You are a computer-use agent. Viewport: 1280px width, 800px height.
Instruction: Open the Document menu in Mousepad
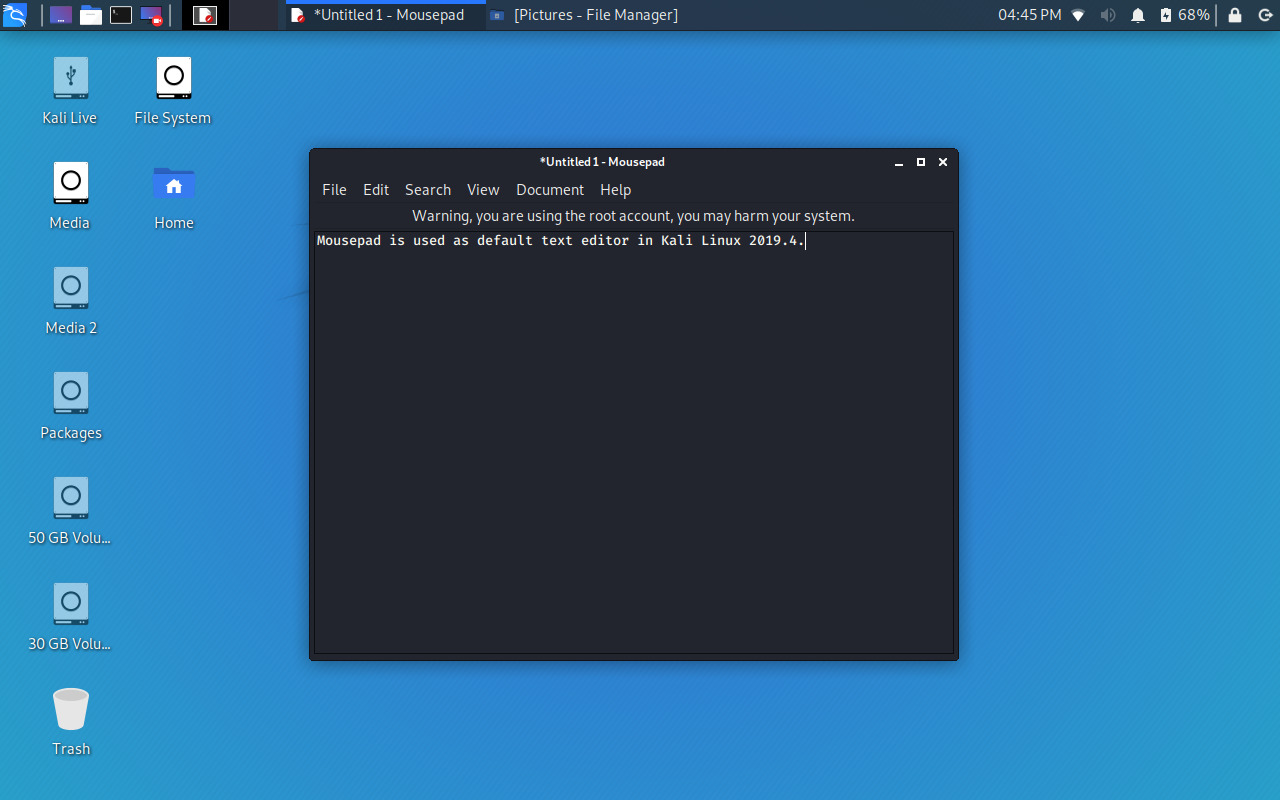pyautogui.click(x=550, y=189)
